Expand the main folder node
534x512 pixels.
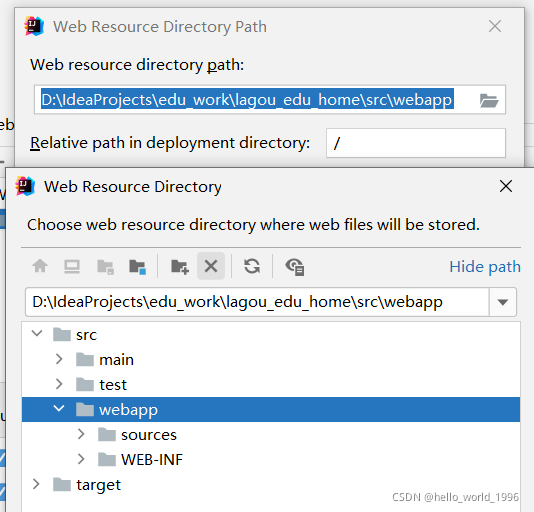[x=59, y=359]
